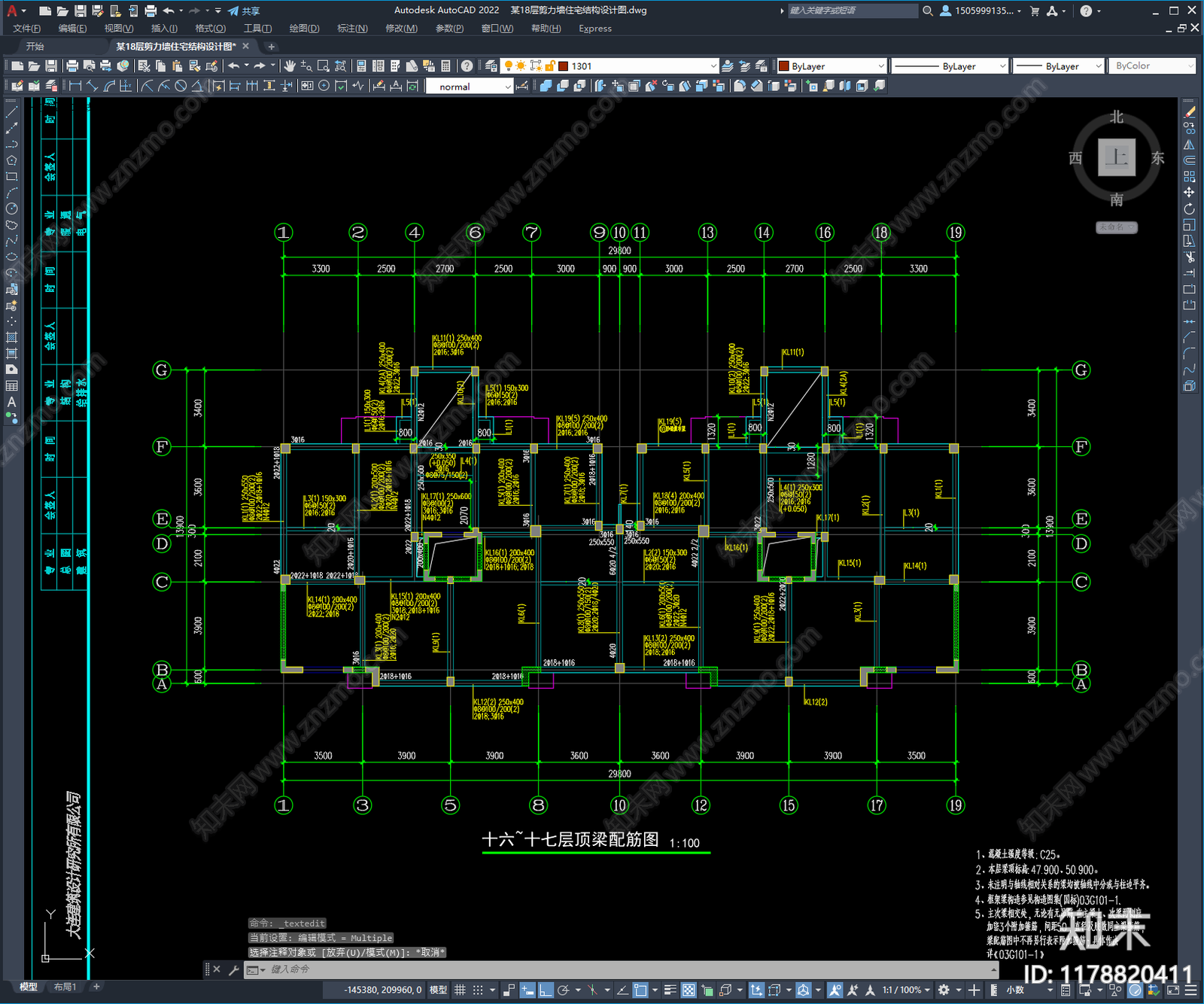Click the 模型 model tab at bottom left
Screen dimensions: 1204x1004
click(x=29, y=987)
